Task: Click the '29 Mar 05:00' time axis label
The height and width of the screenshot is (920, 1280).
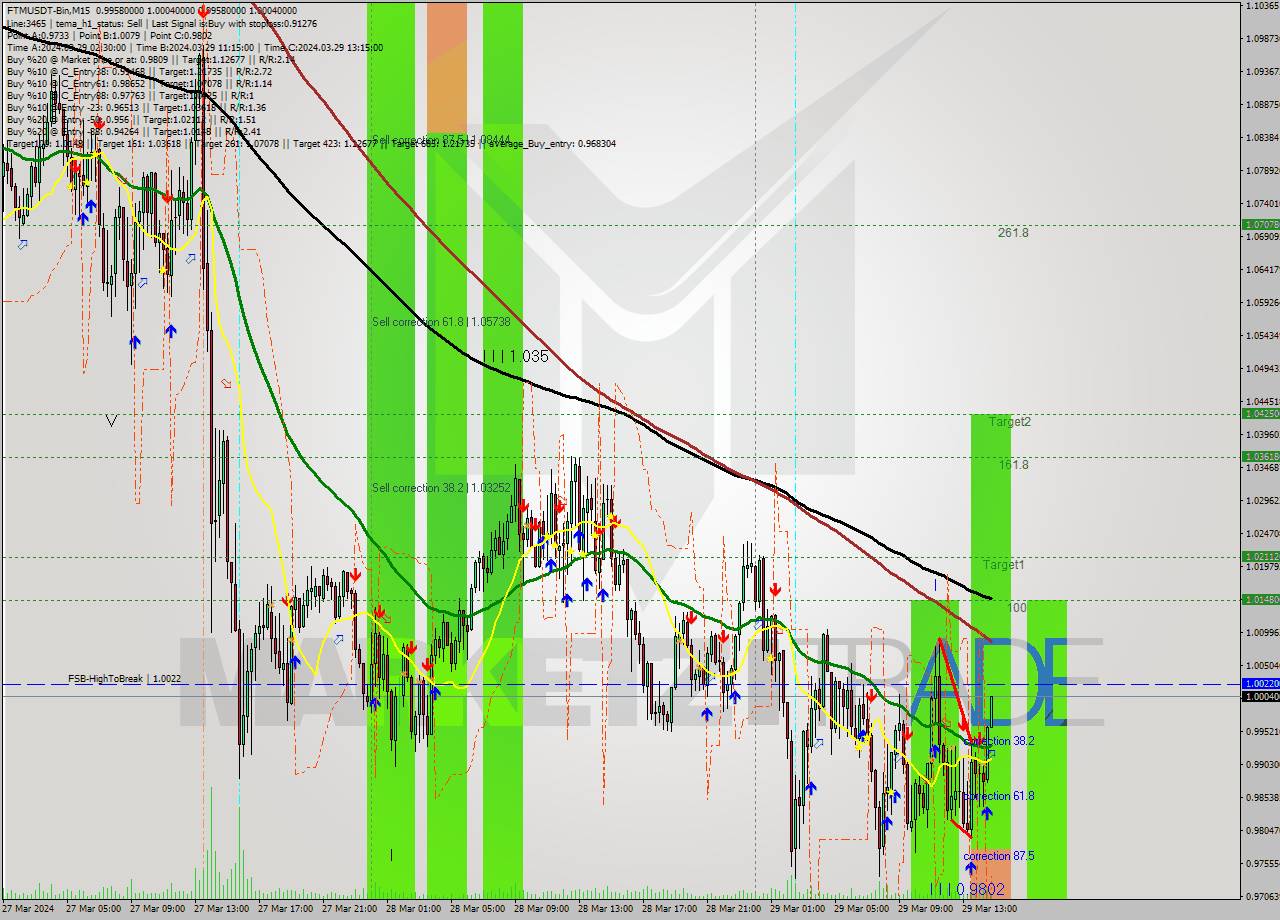Action: (x=862, y=909)
